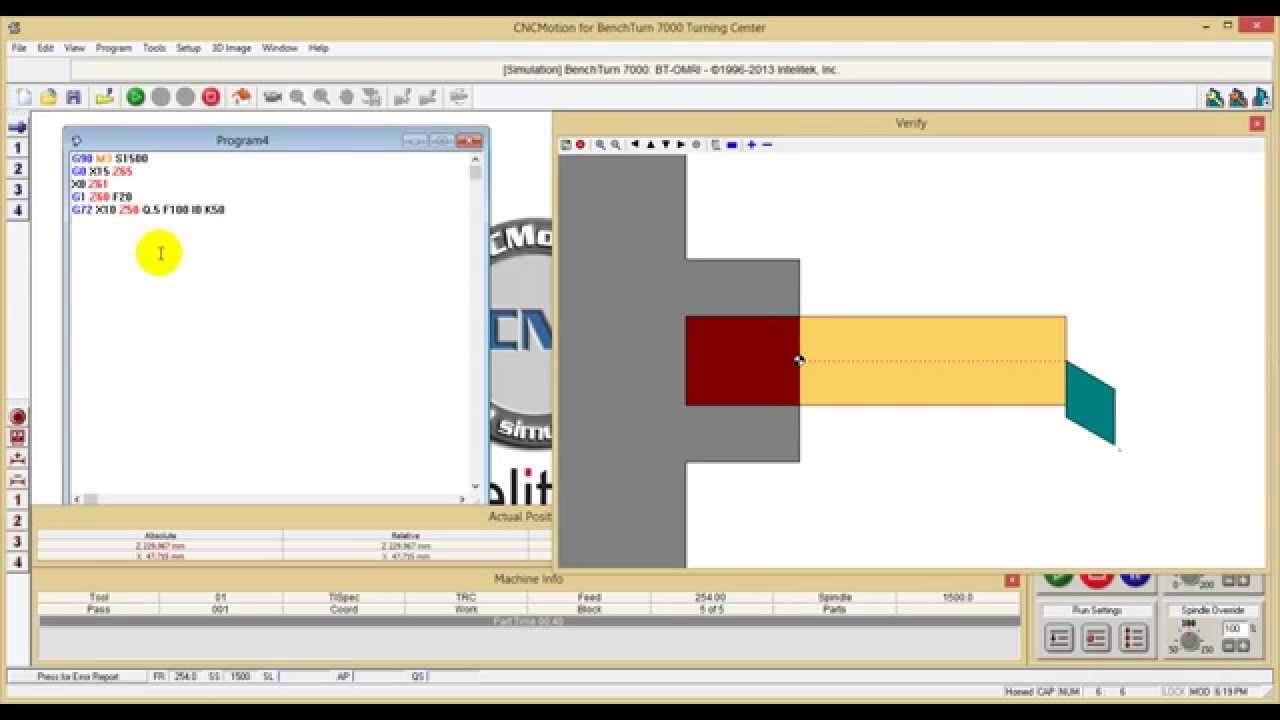The image size is (1280, 720).
Task: Click the first gray machine setup icon
Action: point(403,97)
